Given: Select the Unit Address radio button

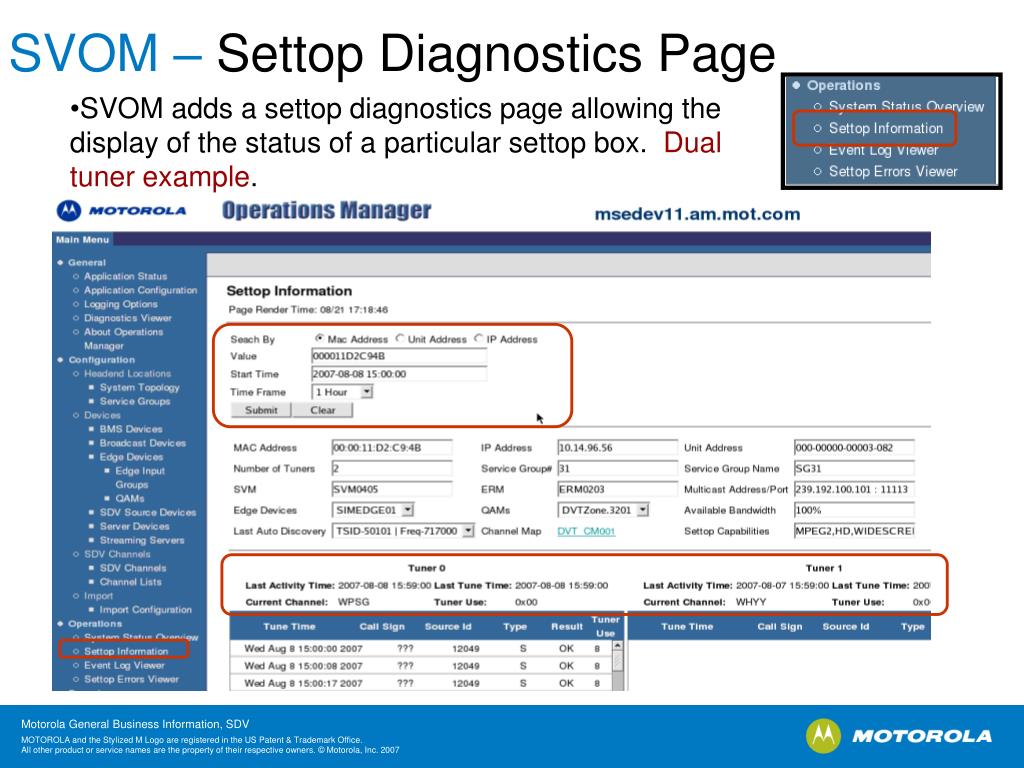Looking at the screenshot, I should click(x=400, y=338).
